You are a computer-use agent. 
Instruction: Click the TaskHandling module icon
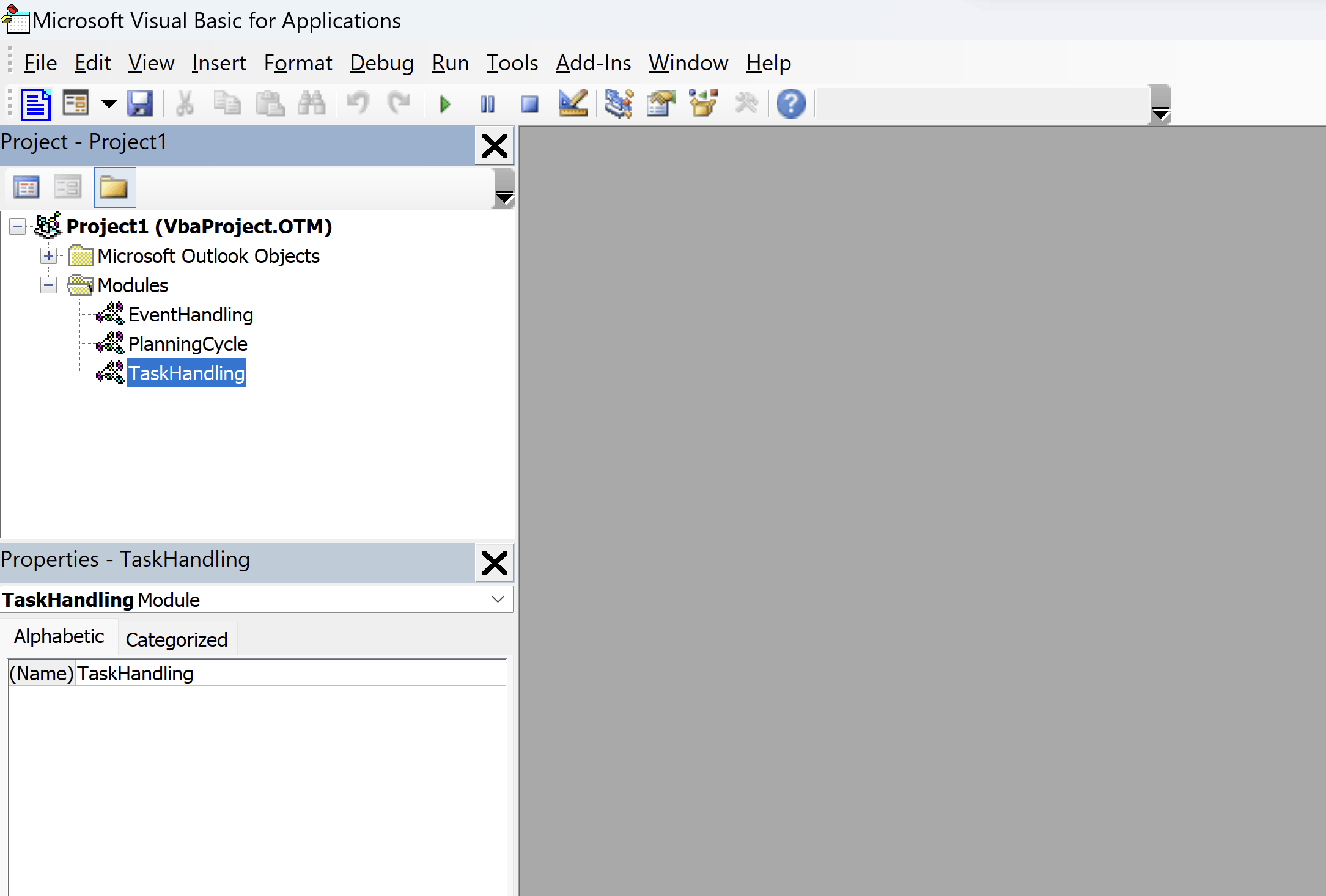point(111,372)
